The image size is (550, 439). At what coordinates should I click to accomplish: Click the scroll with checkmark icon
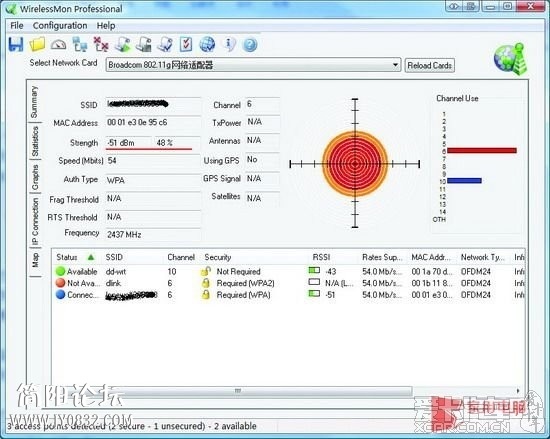pyautogui.click(x=165, y=45)
